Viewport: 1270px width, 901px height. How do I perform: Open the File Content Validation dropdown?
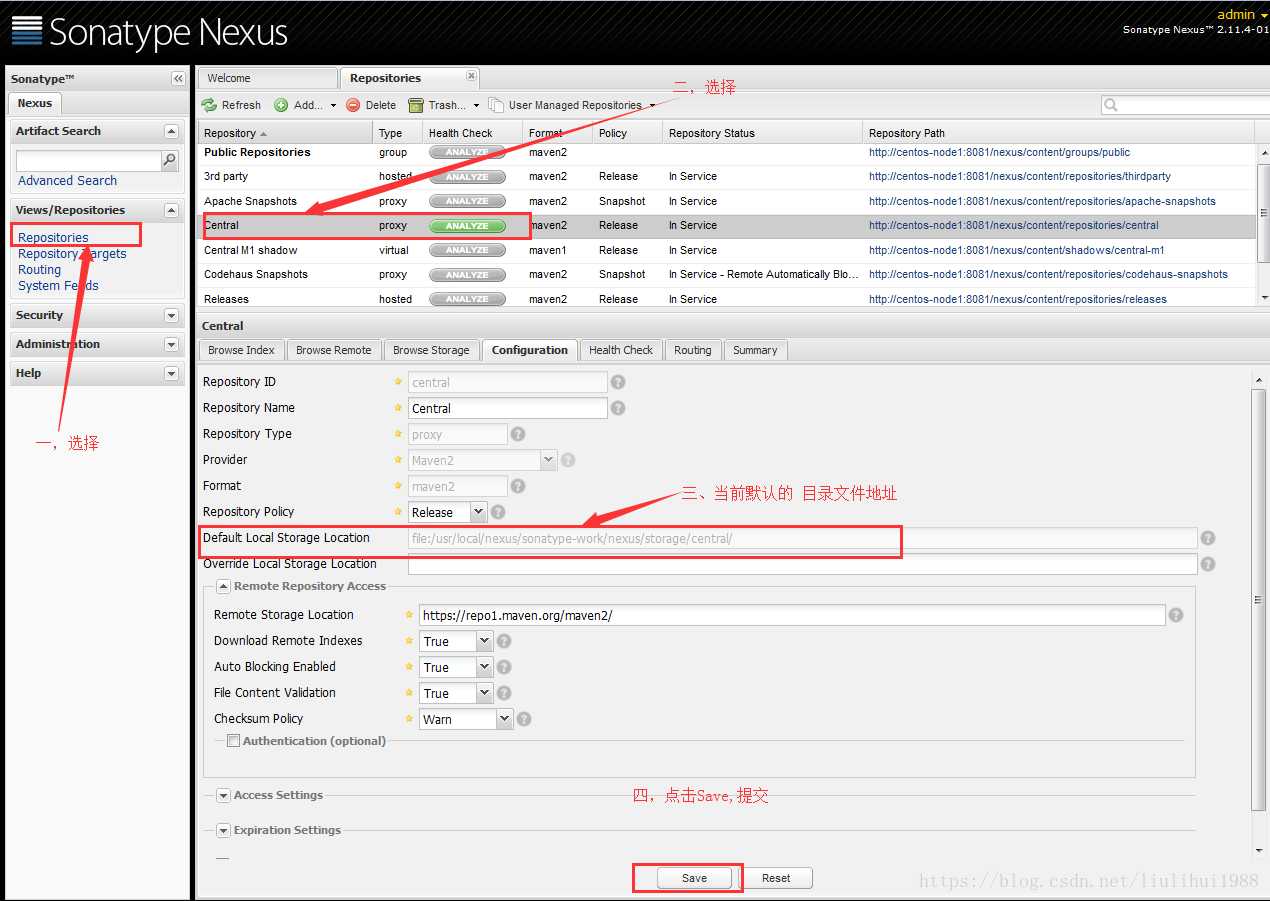tap(485, 693)
